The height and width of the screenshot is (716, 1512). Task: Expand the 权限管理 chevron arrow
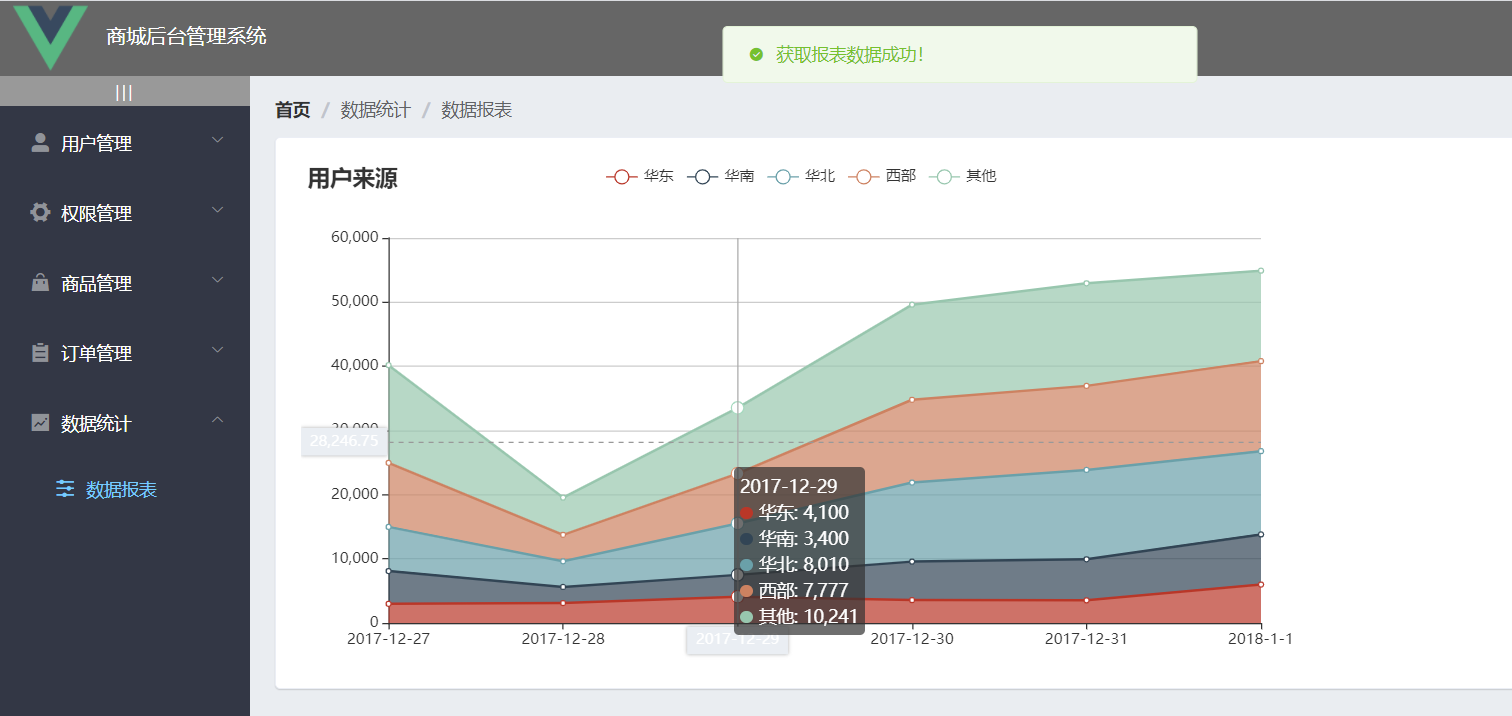pos(218,211)
